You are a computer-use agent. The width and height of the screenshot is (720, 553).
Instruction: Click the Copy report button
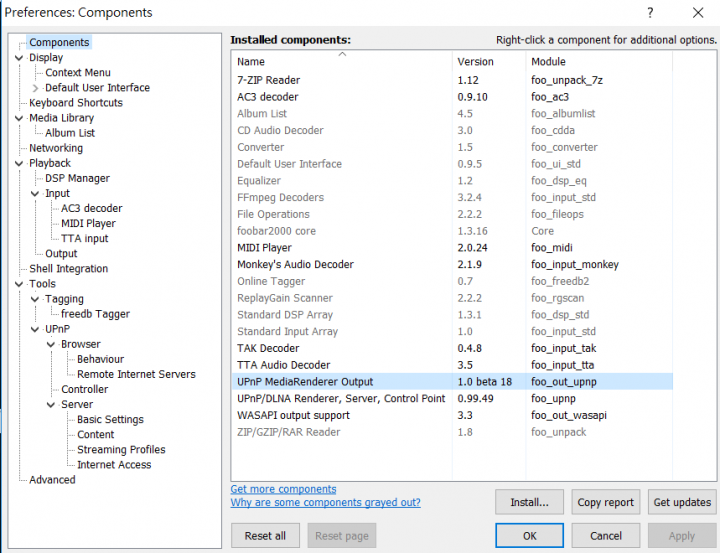[606, 502]
